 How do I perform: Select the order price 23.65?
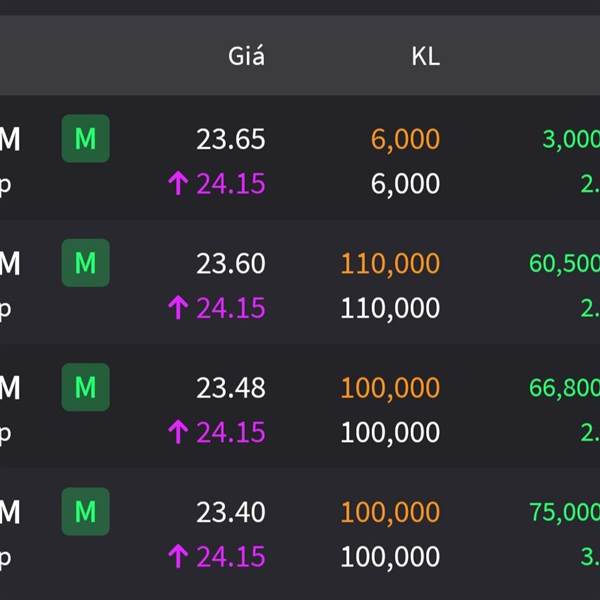231,139
